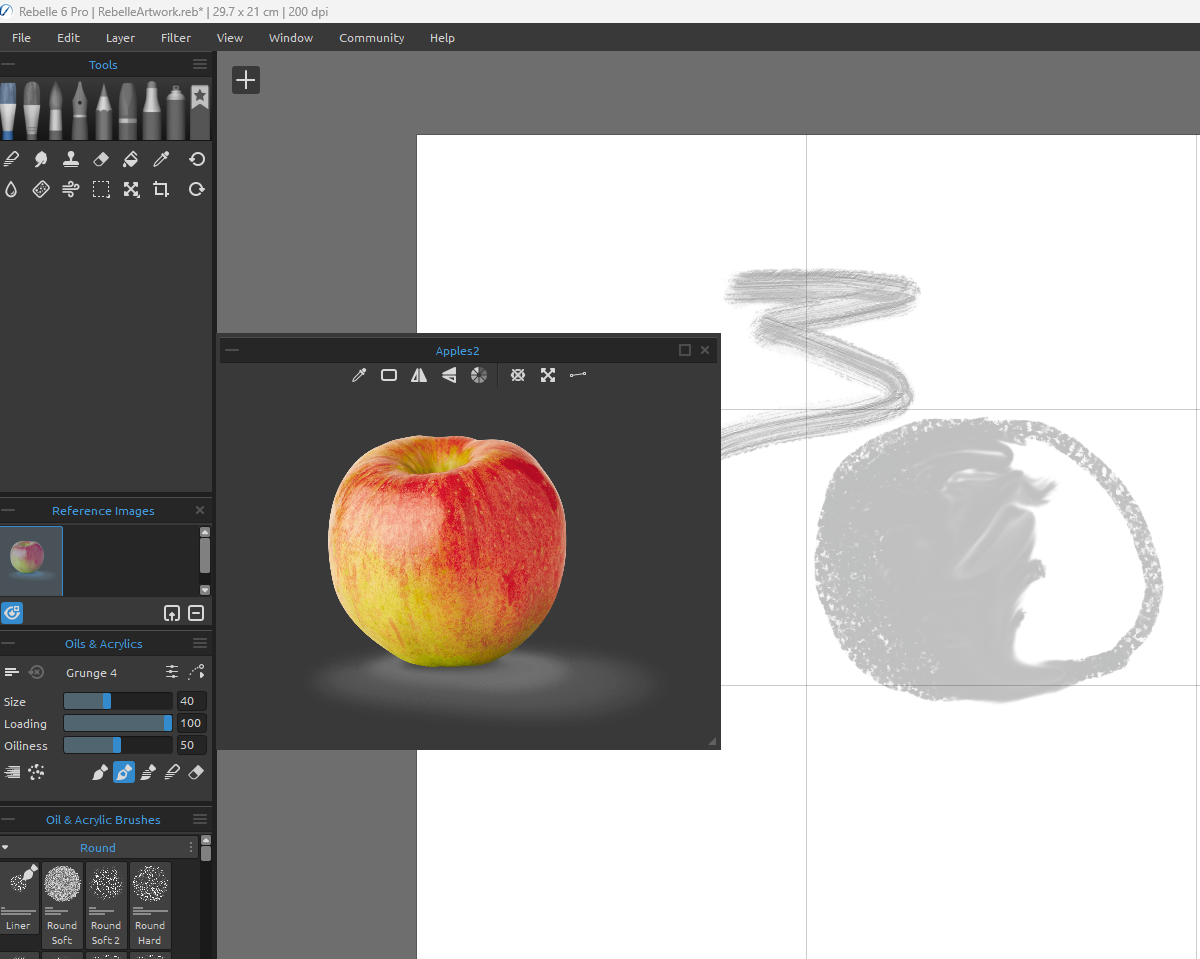Screen dimensions: 1200x959
Task: Open the Round brush group options menu
Action: pyautogui.click(x=191, y=847)
